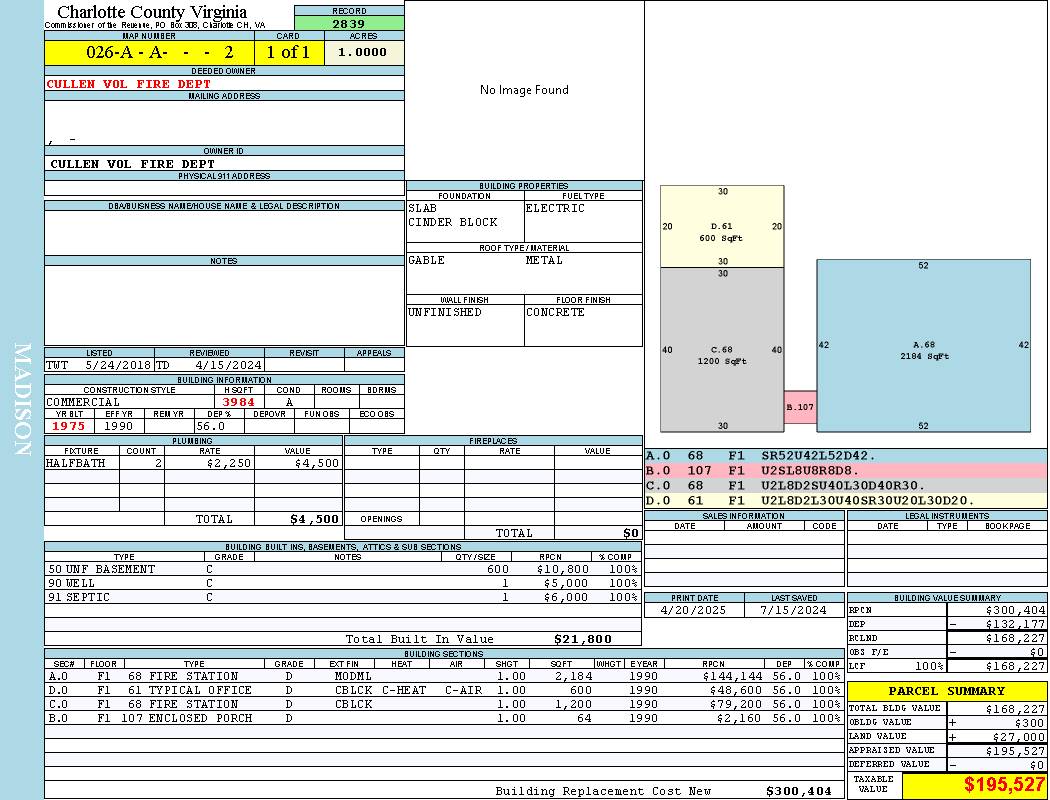Click the appraised value $195,527
Viewport: 1050px width, 800px height.
[x=1015, y=751]
